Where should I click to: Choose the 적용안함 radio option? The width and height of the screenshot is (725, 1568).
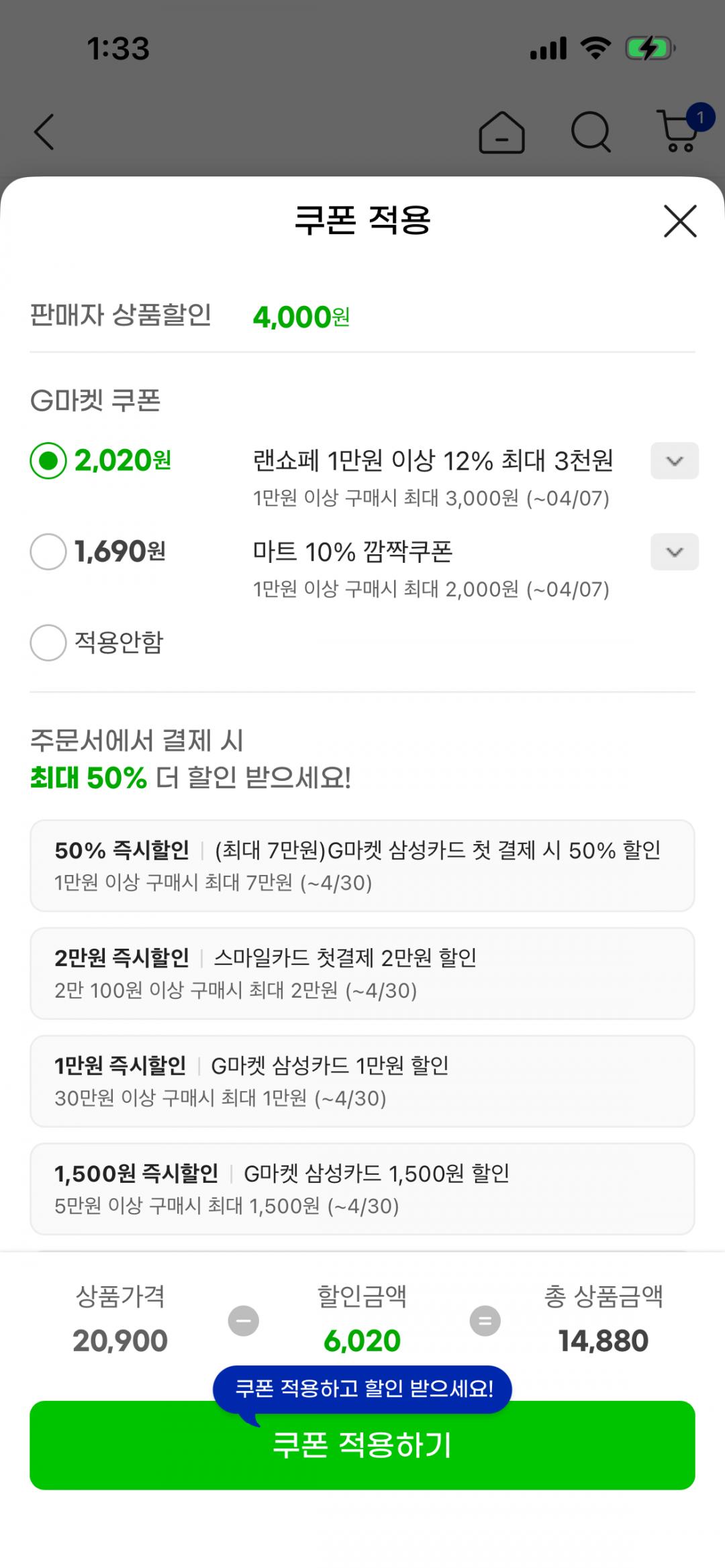[48, 643]
